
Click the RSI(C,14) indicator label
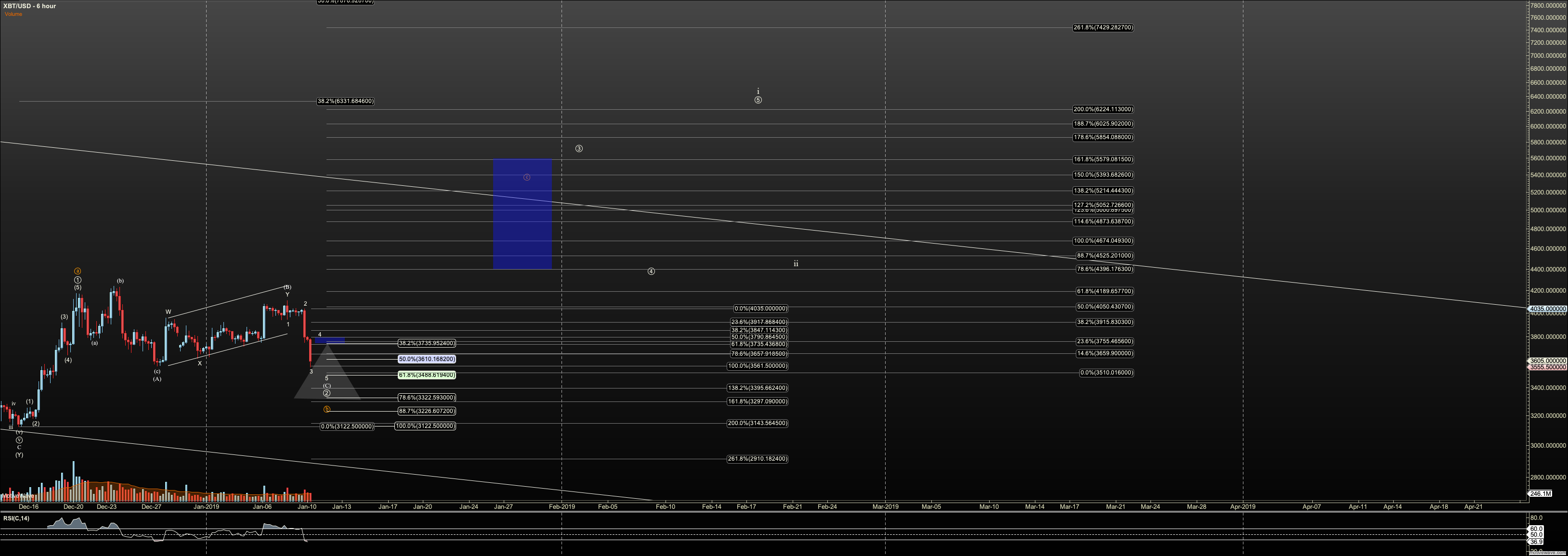[16, 518]
